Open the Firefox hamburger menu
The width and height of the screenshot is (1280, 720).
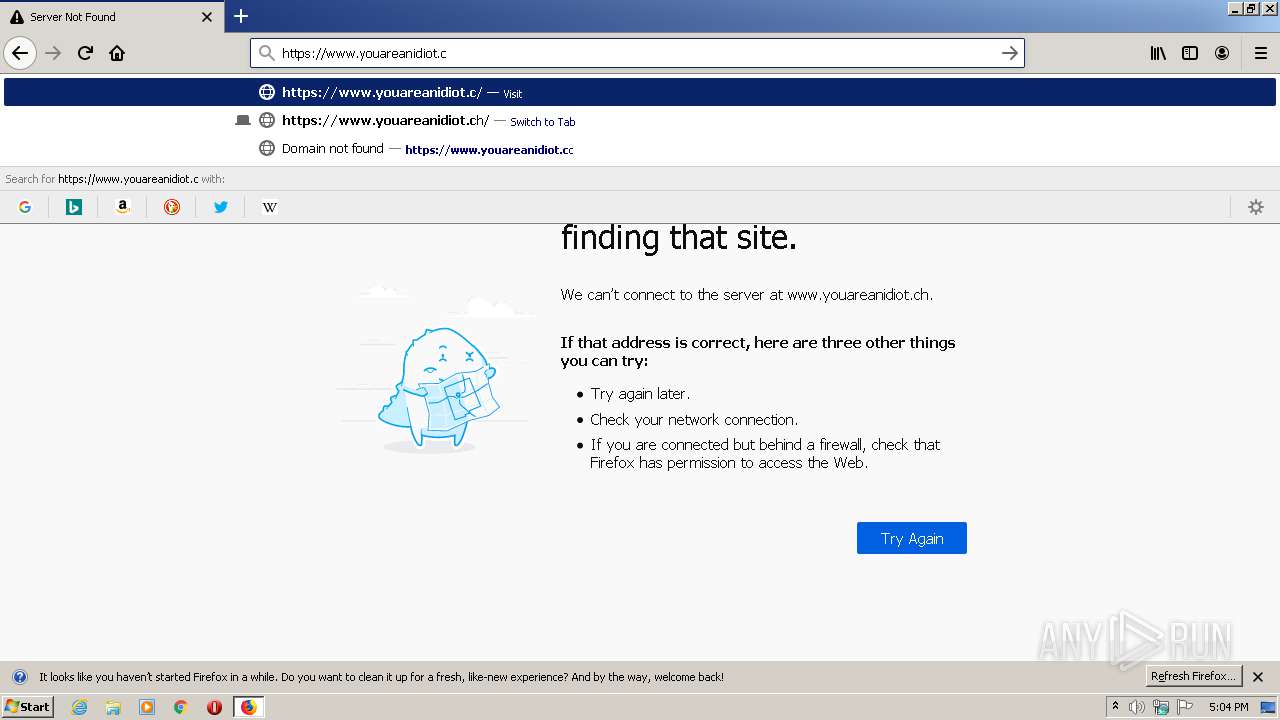click(x=1260, y=53)
